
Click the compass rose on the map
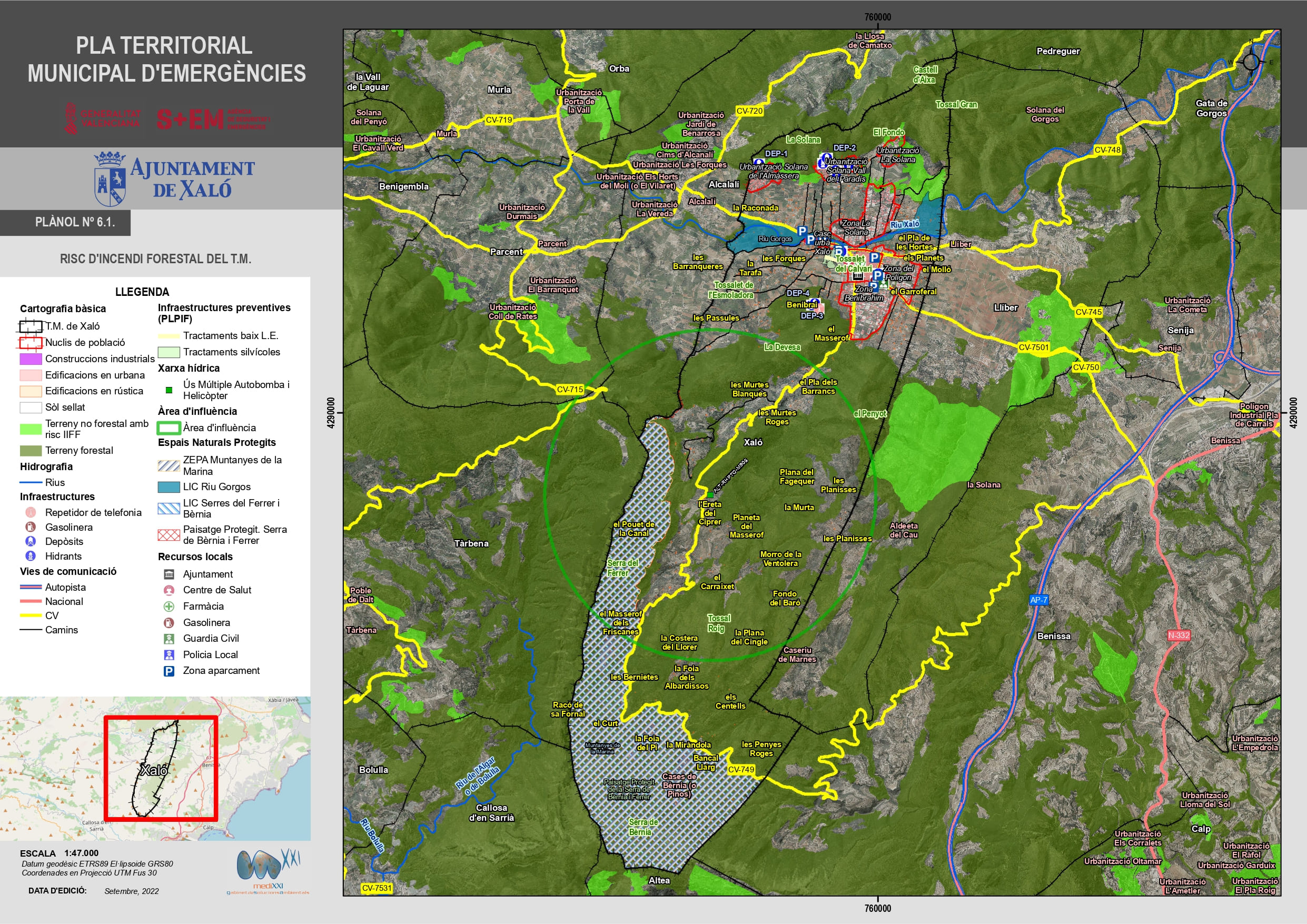[x=1251, y=62]
